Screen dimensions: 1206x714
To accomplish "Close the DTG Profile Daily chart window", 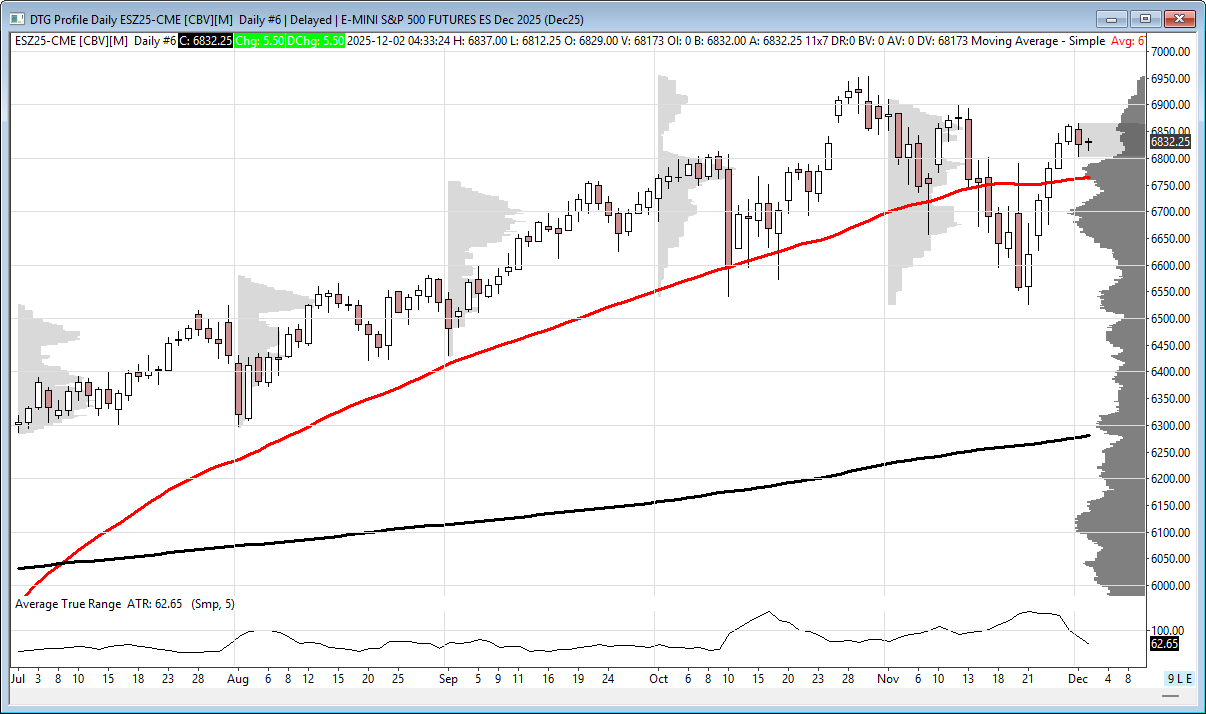I will [1179, 18].
